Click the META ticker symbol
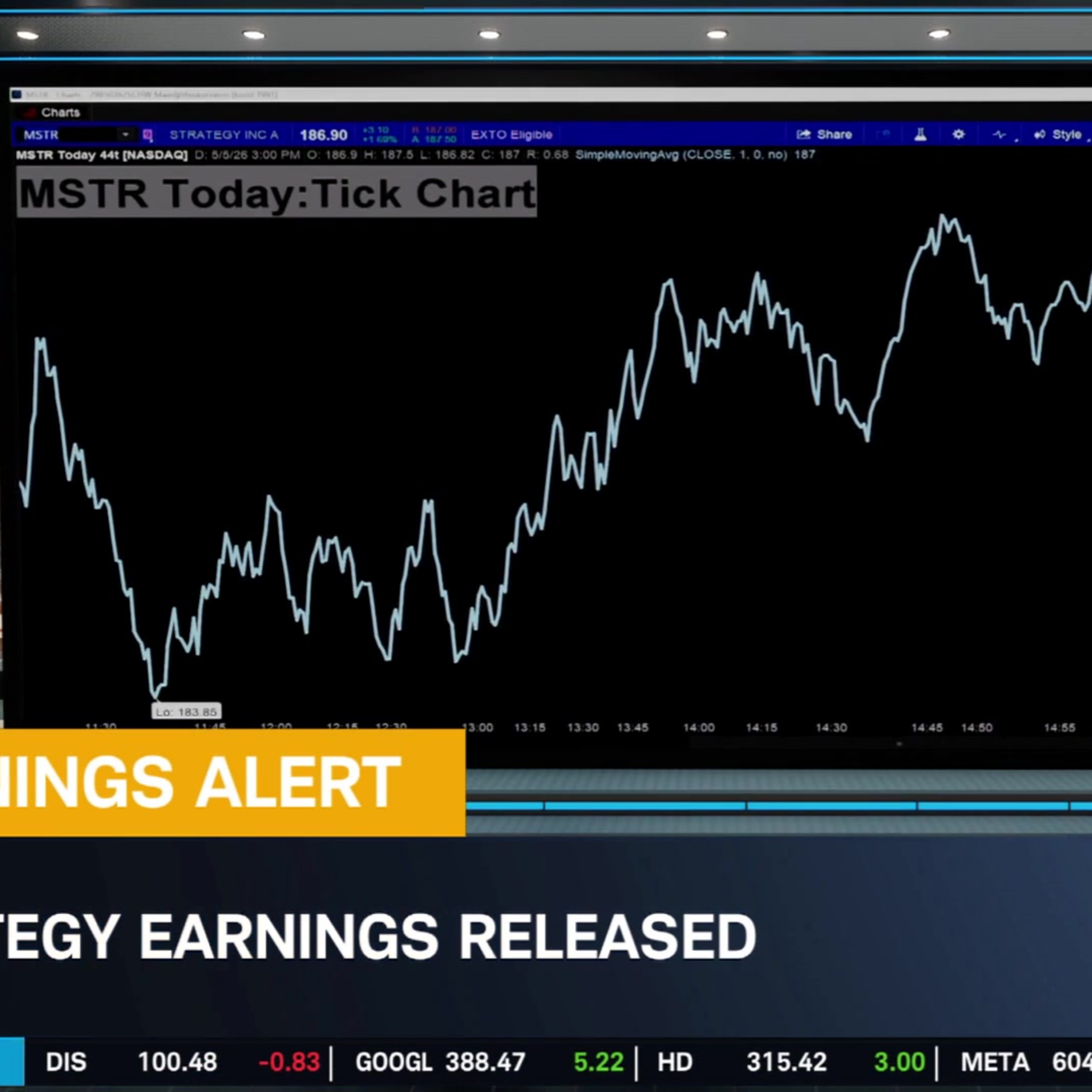Image resolution: width=1092 pixels, height=1092 pixels. (995, 1063)
